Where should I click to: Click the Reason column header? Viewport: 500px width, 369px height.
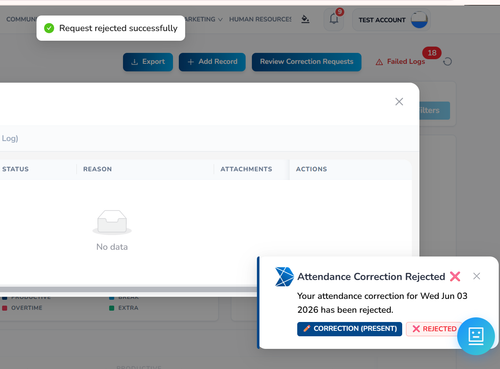[x=97, y=169]
